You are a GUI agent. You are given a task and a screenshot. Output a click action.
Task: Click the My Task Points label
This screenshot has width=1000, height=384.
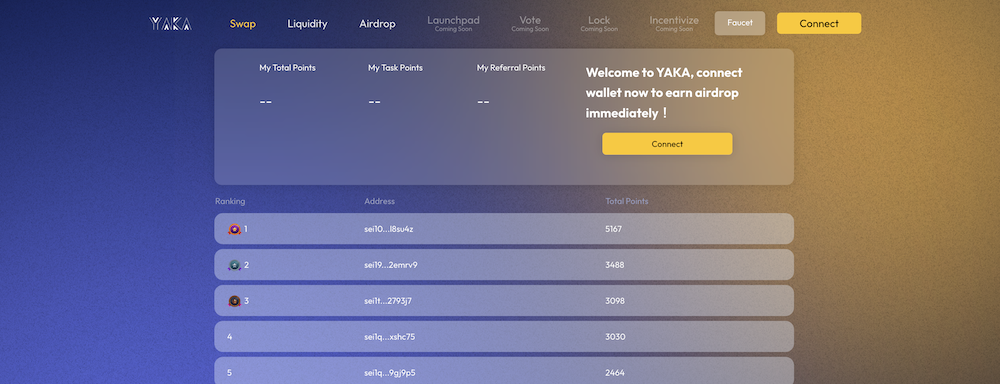pos(395,68)
